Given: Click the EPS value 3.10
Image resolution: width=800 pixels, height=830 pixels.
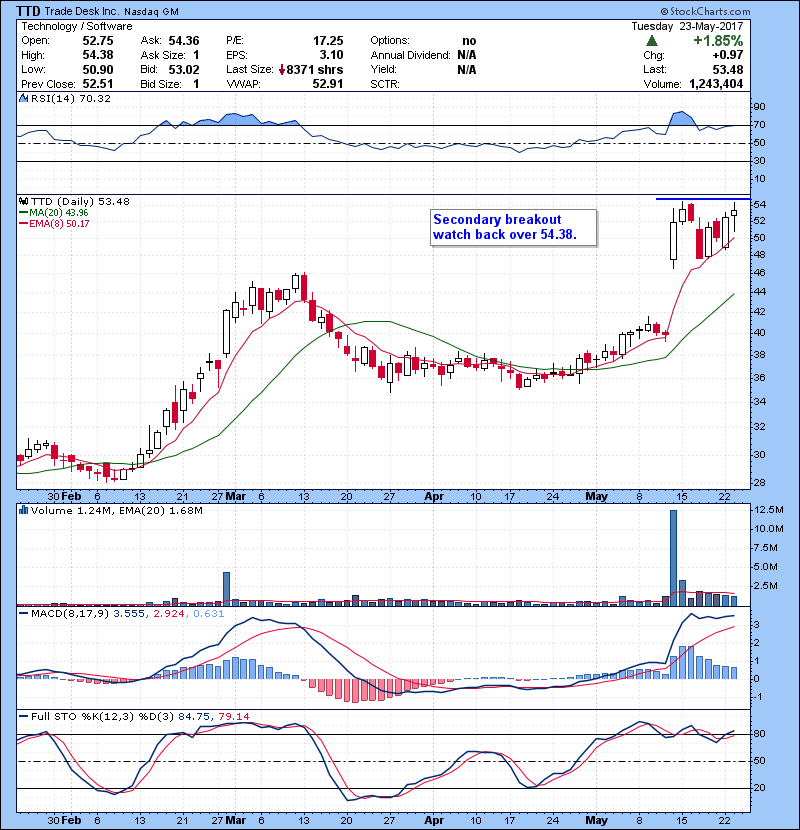Looking at the screenshot, I should coord(331,55).
